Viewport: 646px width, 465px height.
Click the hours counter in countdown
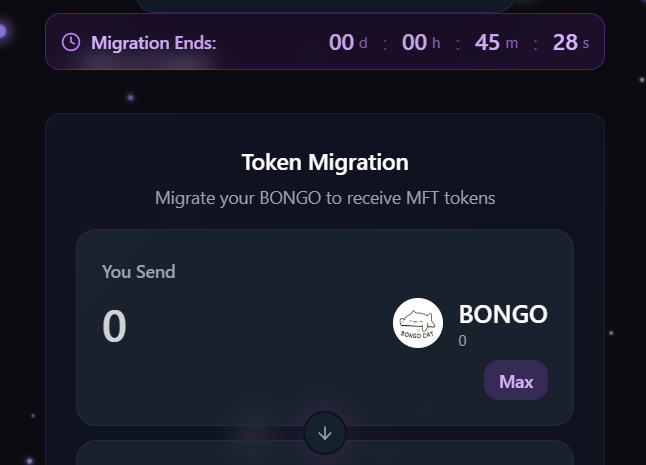pos(414,42)
